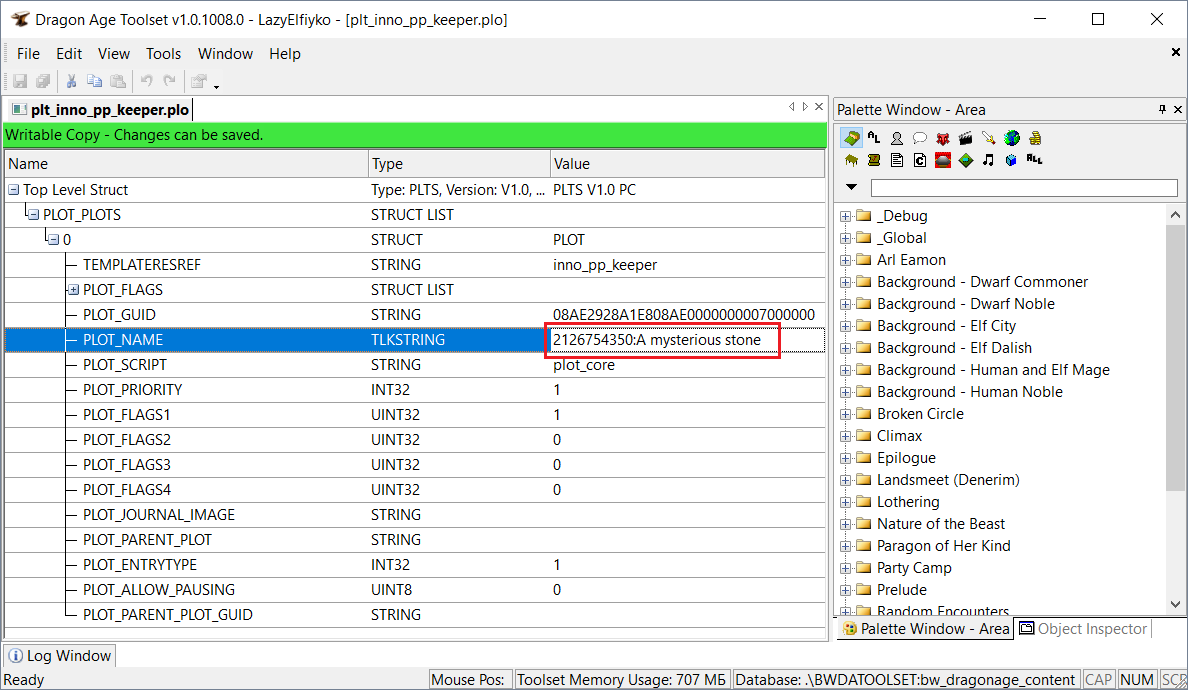Open the toolbar options dropdown arrow
Screen dimensions: 1188x690
pyautogui.click(x=216, y=86)
